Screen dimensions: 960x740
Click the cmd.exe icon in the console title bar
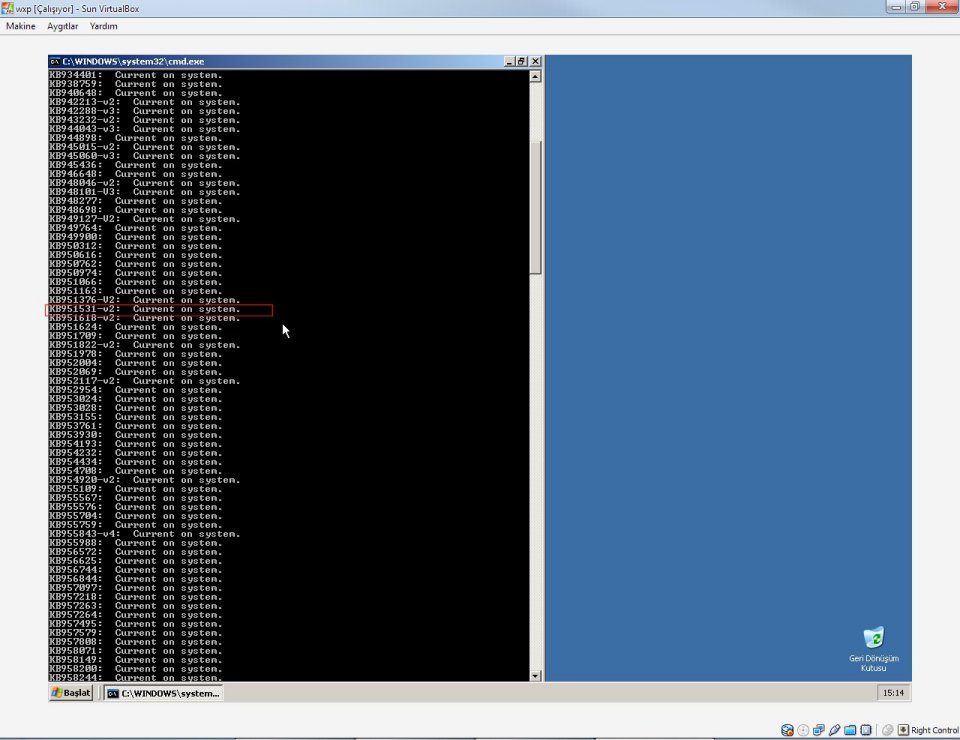tap(54, 61)
